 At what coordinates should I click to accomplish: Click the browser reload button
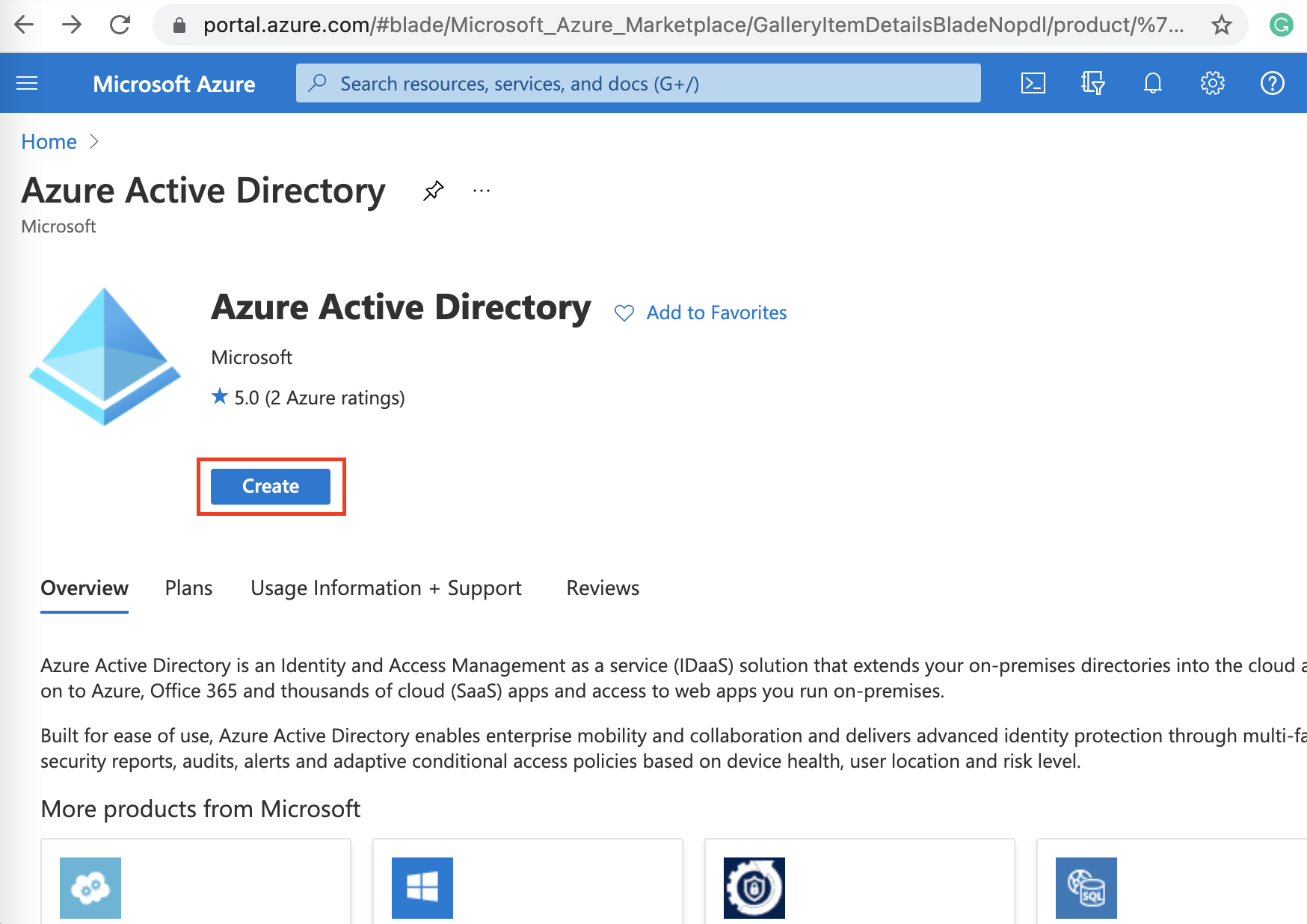pos(120,25)
